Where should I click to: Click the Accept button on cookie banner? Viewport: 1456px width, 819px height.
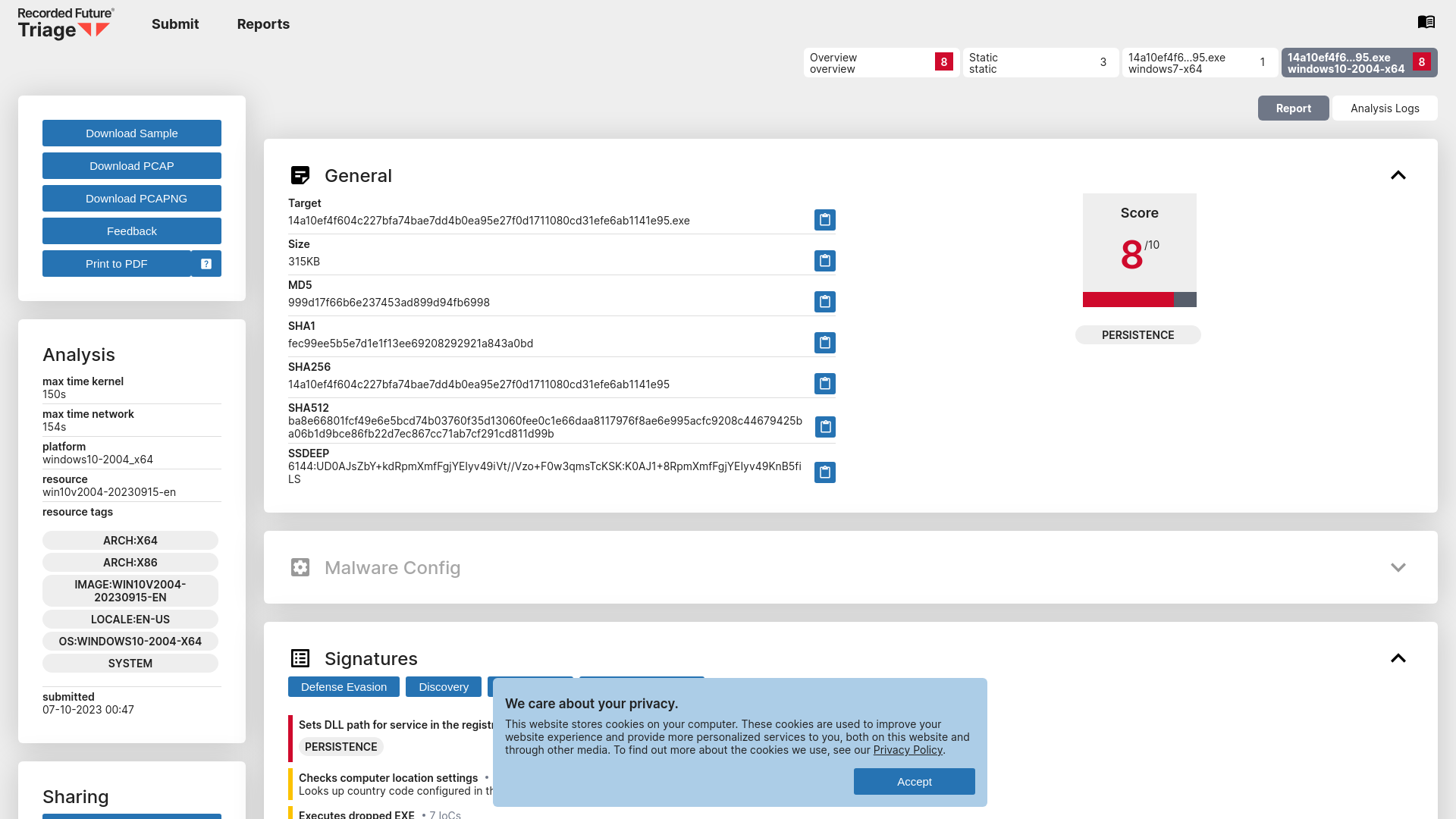tap(914, 781)
